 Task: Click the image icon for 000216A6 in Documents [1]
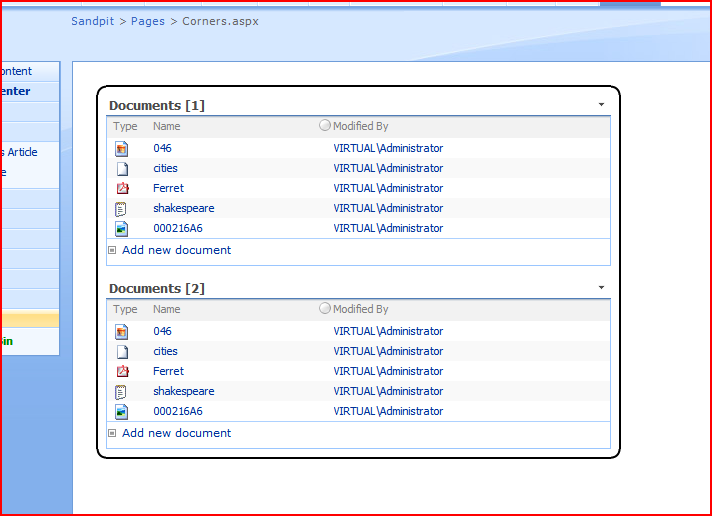(122, 229)
